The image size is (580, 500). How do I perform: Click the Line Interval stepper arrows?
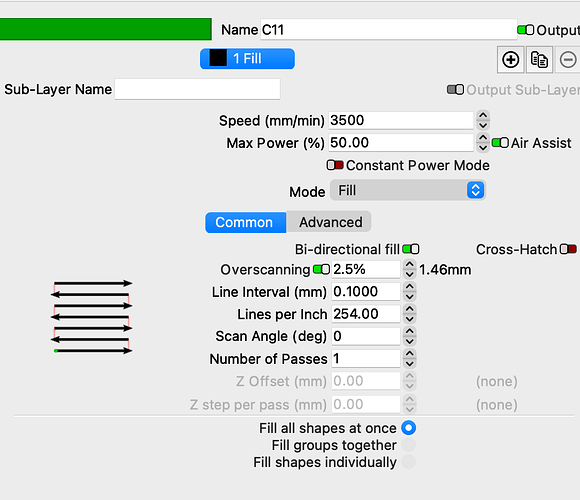click(x=409, y=292)
